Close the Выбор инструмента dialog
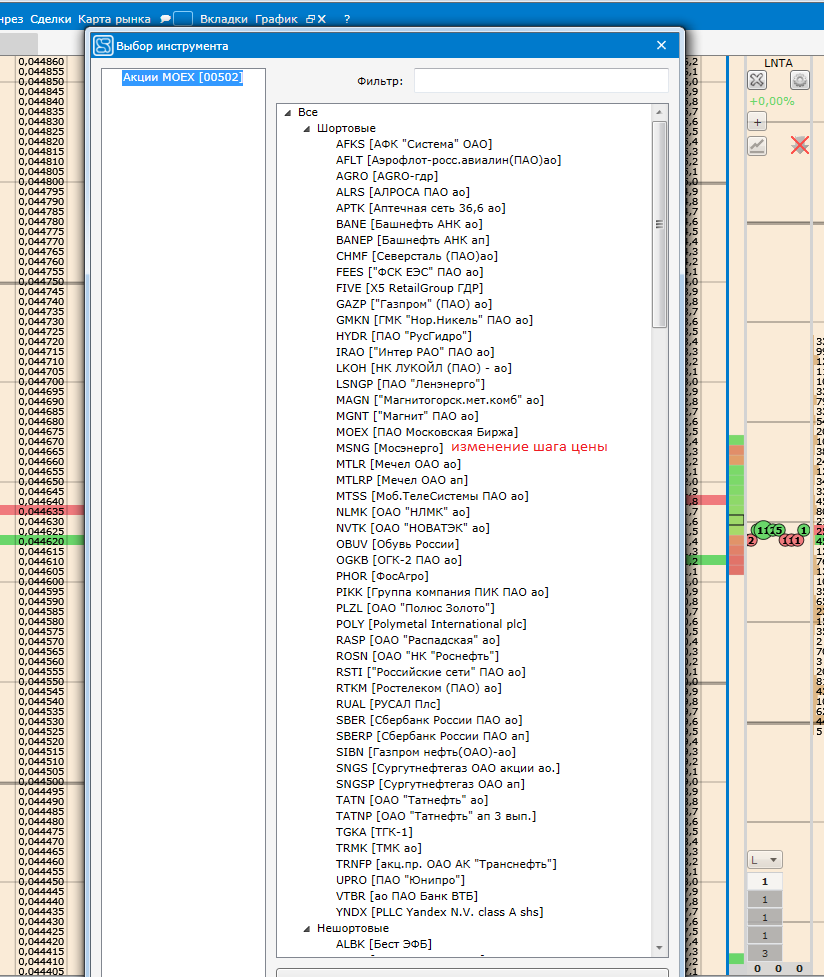The width and height of the screenshot is (824, 977). [x=661, y=45]
